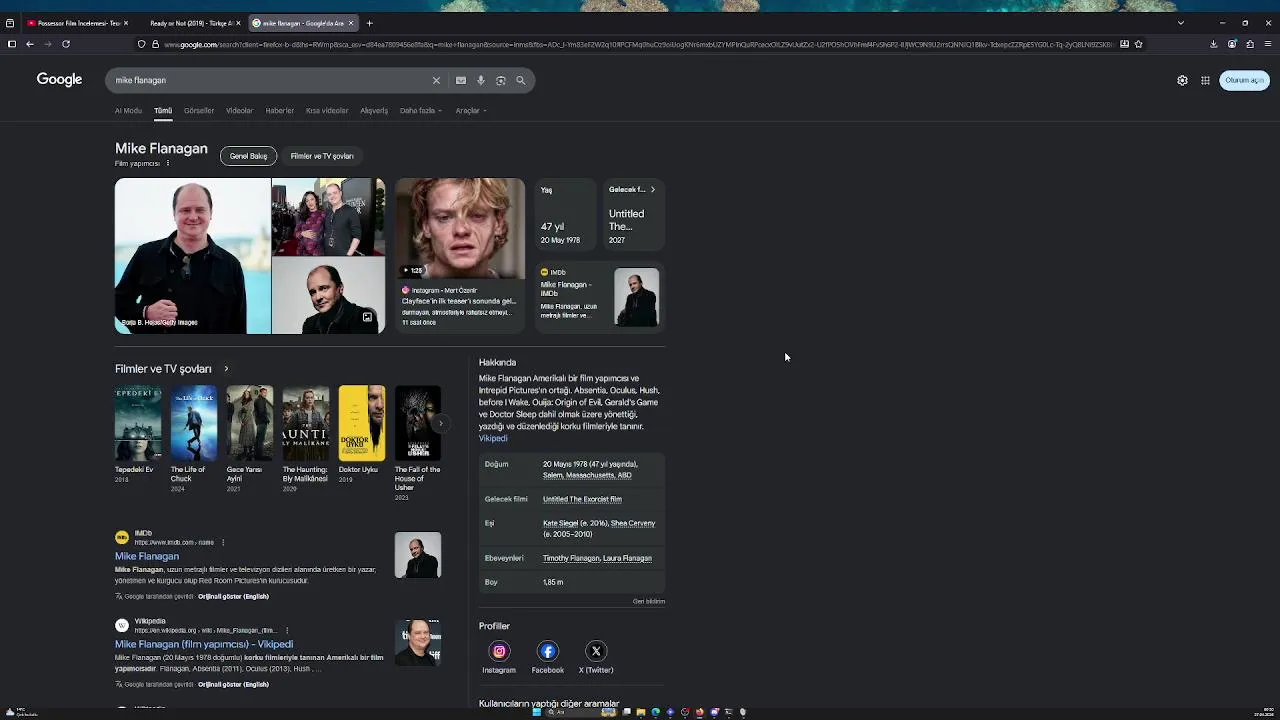1280x720 pixels.
Task: Show the Firefox list all tabs dropdown
Action: (1180, 23)
